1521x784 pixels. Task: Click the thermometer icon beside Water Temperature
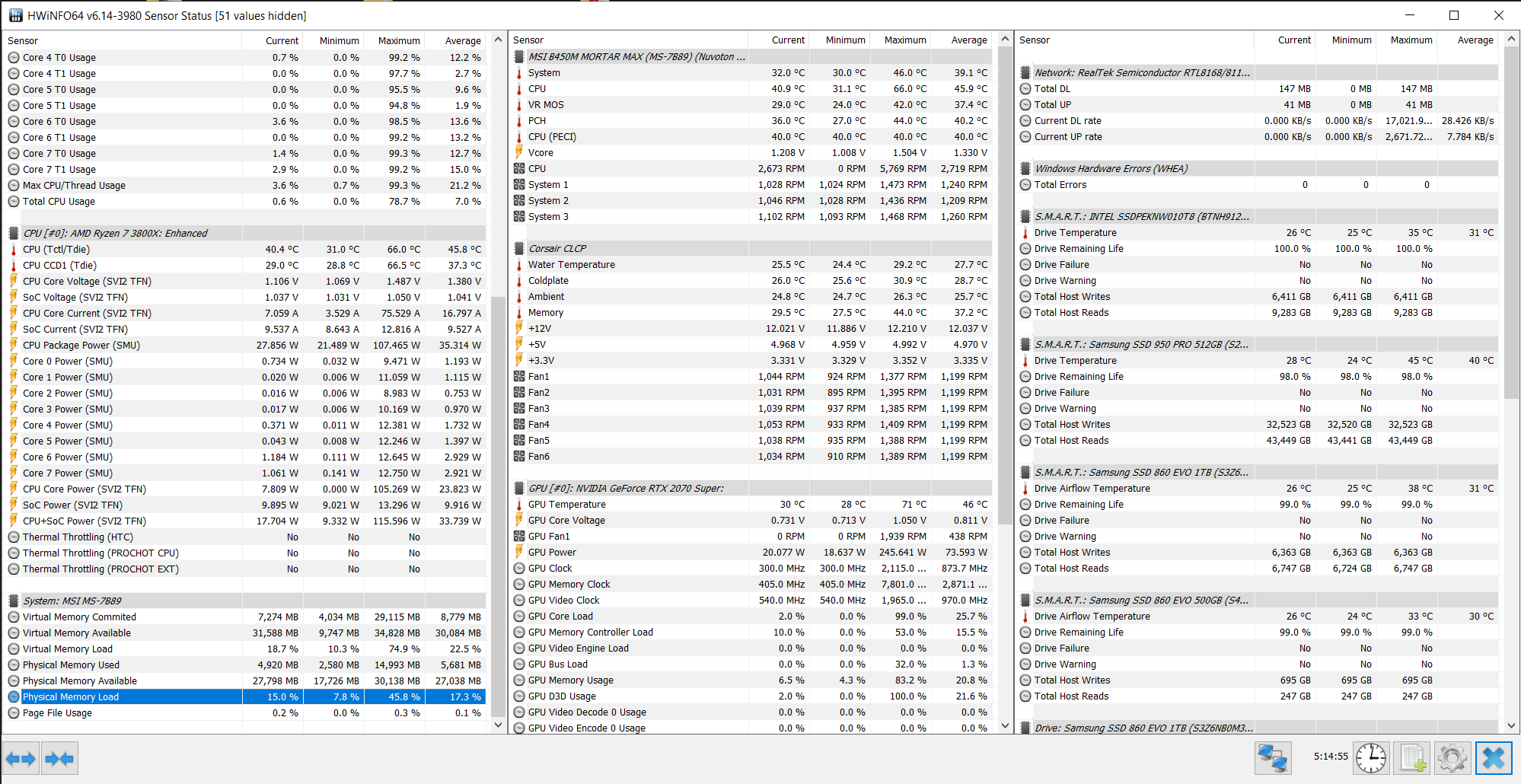(x=519, y=265)
